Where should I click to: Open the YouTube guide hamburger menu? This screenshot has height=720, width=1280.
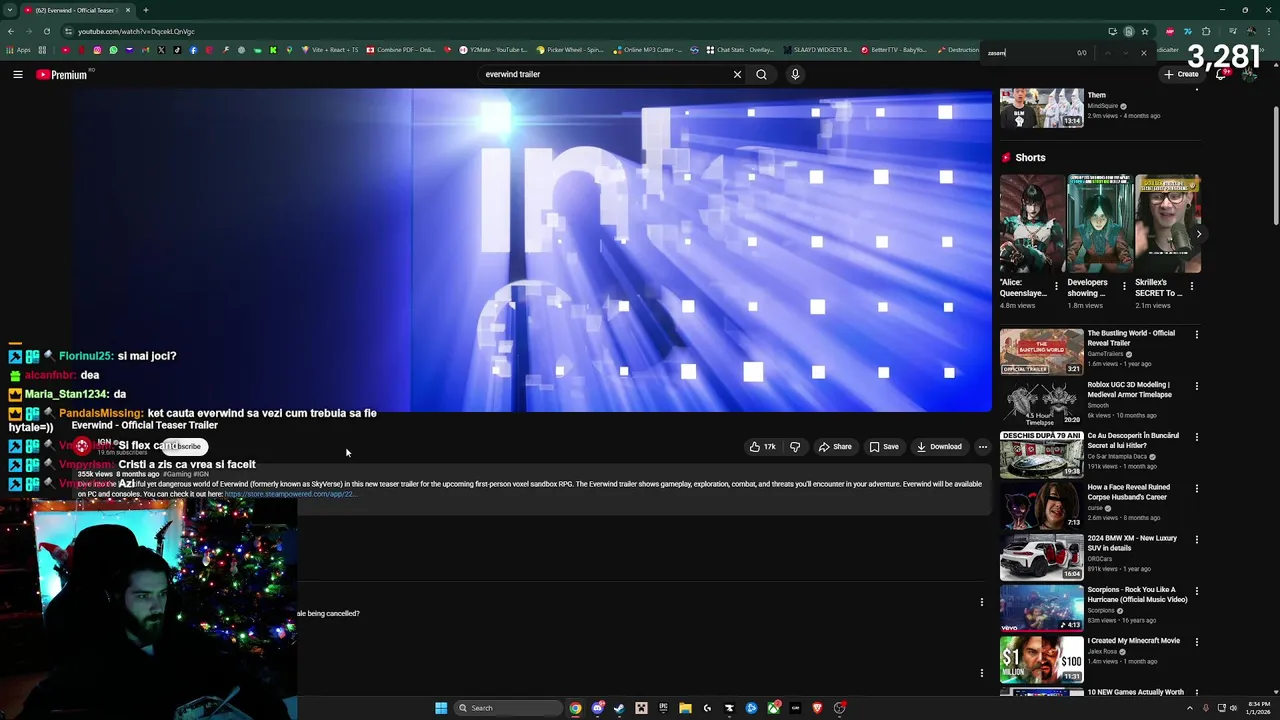(18, 74)
